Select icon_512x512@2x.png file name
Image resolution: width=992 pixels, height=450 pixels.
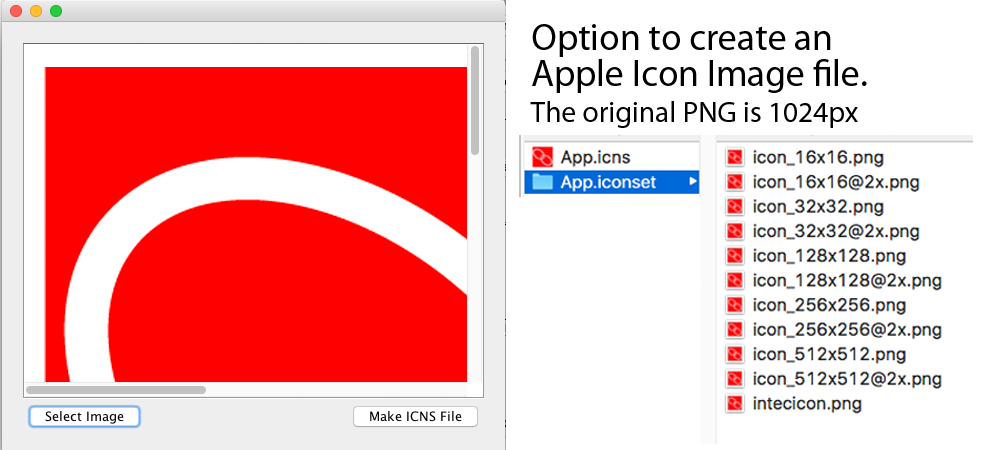pyautogui.click(x=847, y=379)
